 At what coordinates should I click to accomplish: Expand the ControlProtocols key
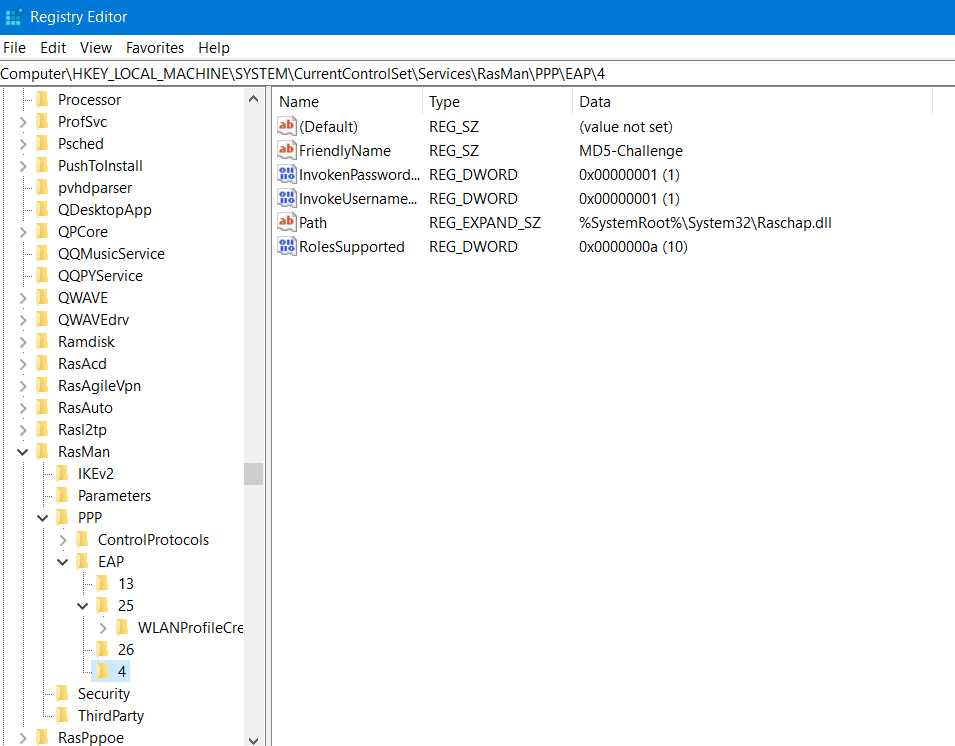pyautogui.click(x=63, y=540)
